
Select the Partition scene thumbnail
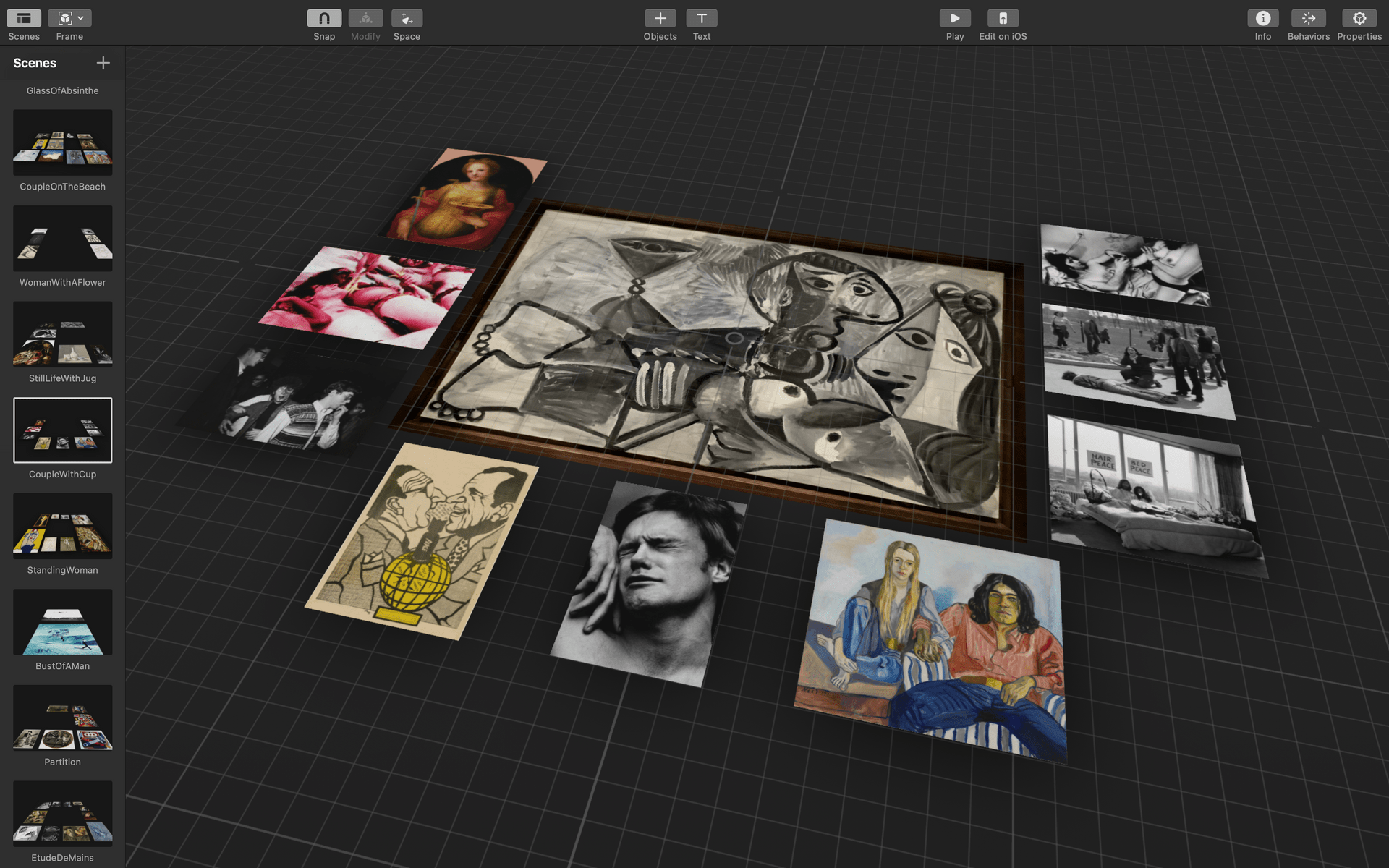point(63,718)
